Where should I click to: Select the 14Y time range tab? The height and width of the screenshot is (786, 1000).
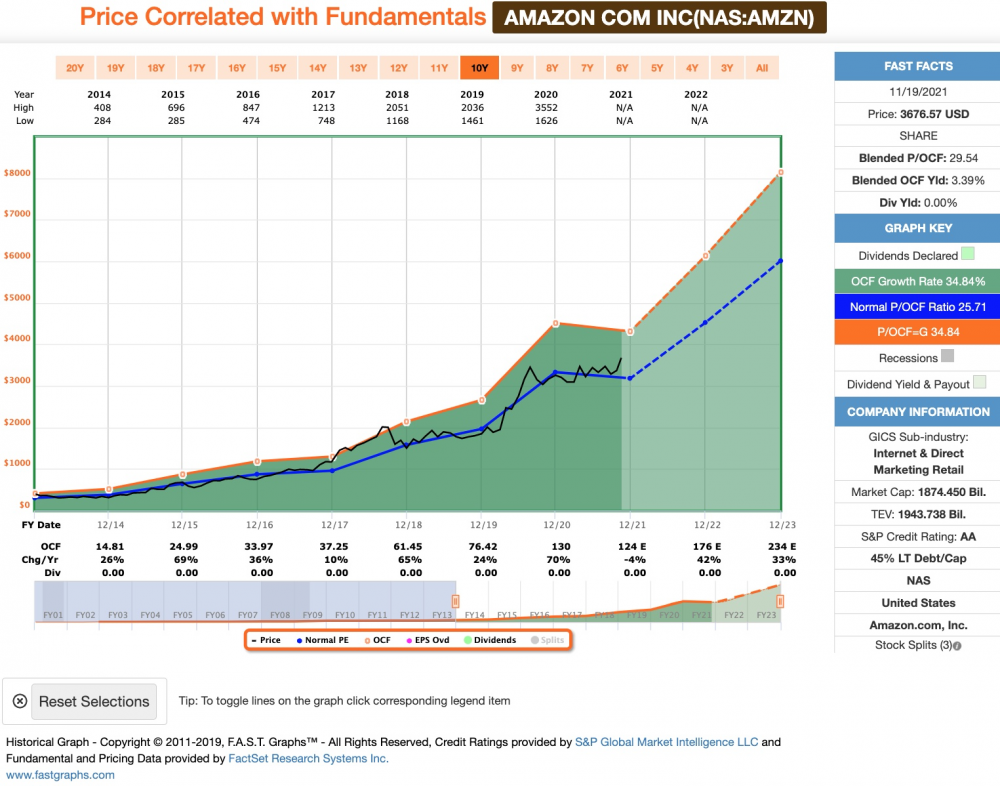click(318, 68)
